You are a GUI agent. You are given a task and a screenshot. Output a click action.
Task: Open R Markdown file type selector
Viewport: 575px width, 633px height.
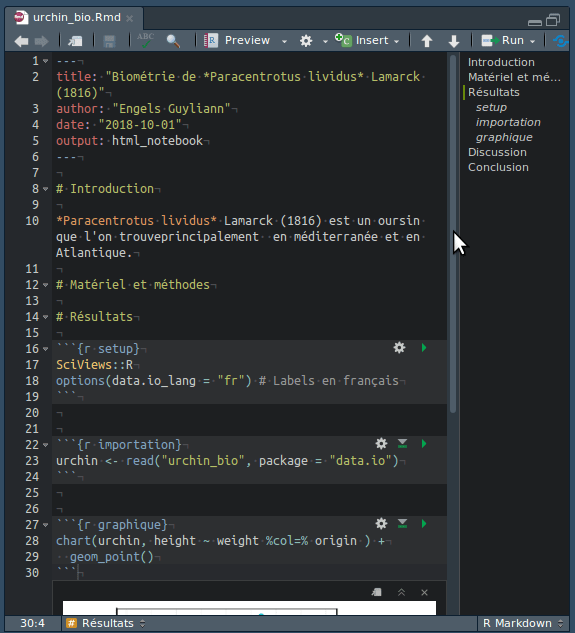pyautogui.click(x=523, y=623)
